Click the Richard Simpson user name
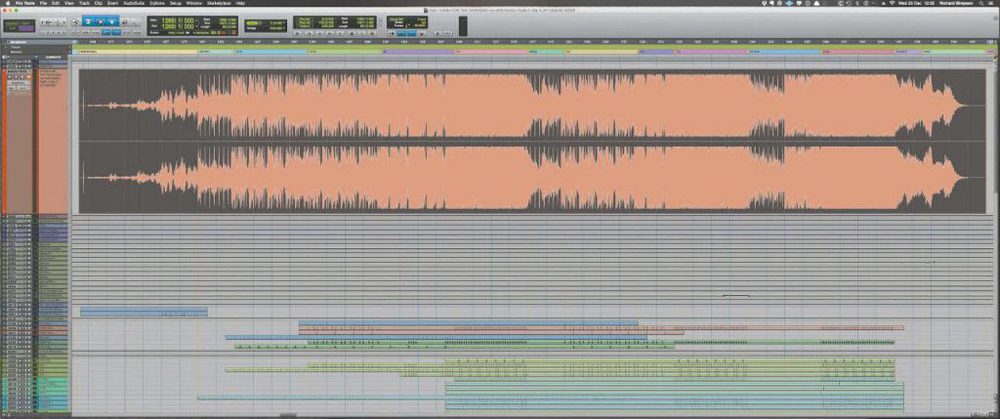 956,3
